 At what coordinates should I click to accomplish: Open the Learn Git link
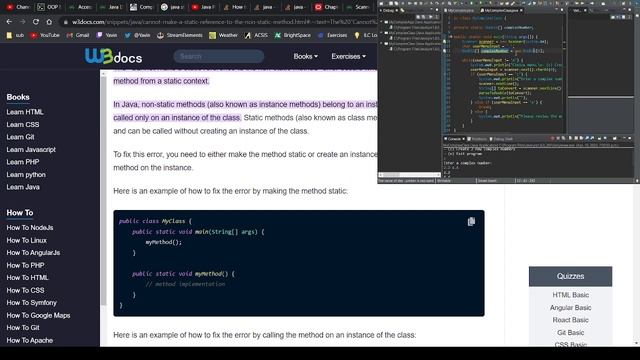20,137
